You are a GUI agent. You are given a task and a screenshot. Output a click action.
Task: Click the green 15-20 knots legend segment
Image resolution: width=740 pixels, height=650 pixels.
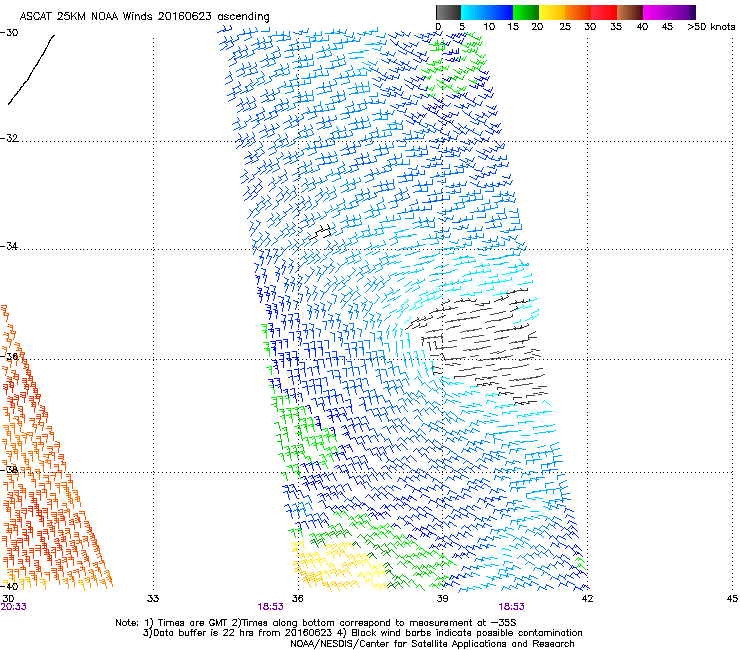(526, 12)
